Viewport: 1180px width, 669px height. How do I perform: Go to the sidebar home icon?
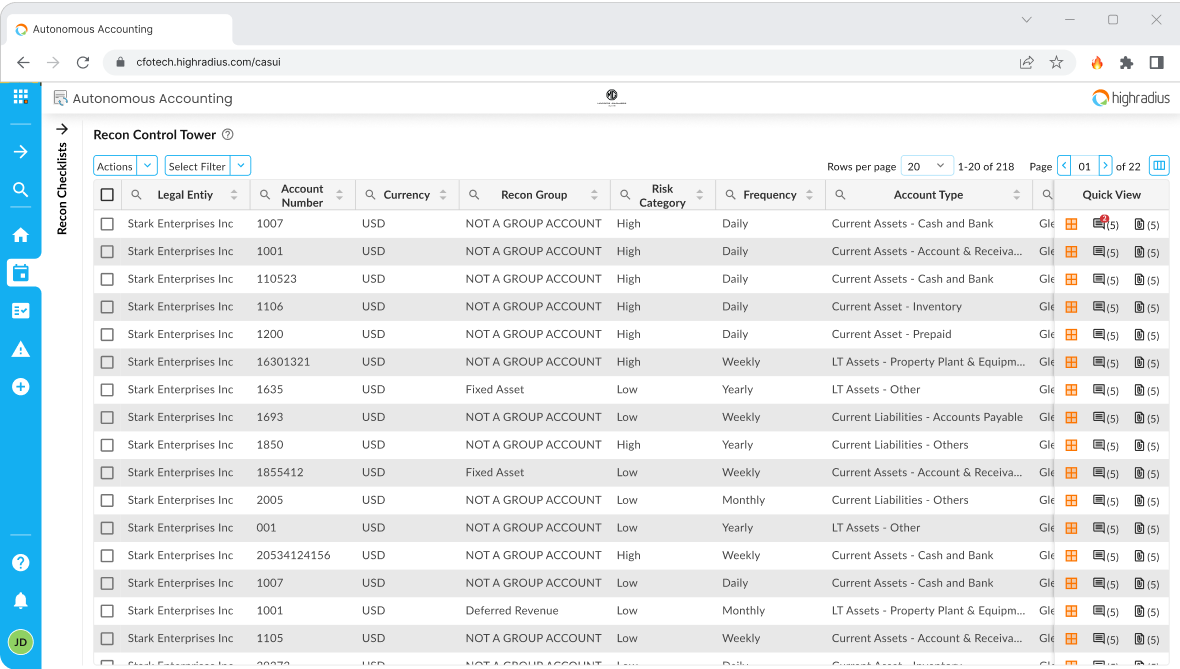click(20, 235)
